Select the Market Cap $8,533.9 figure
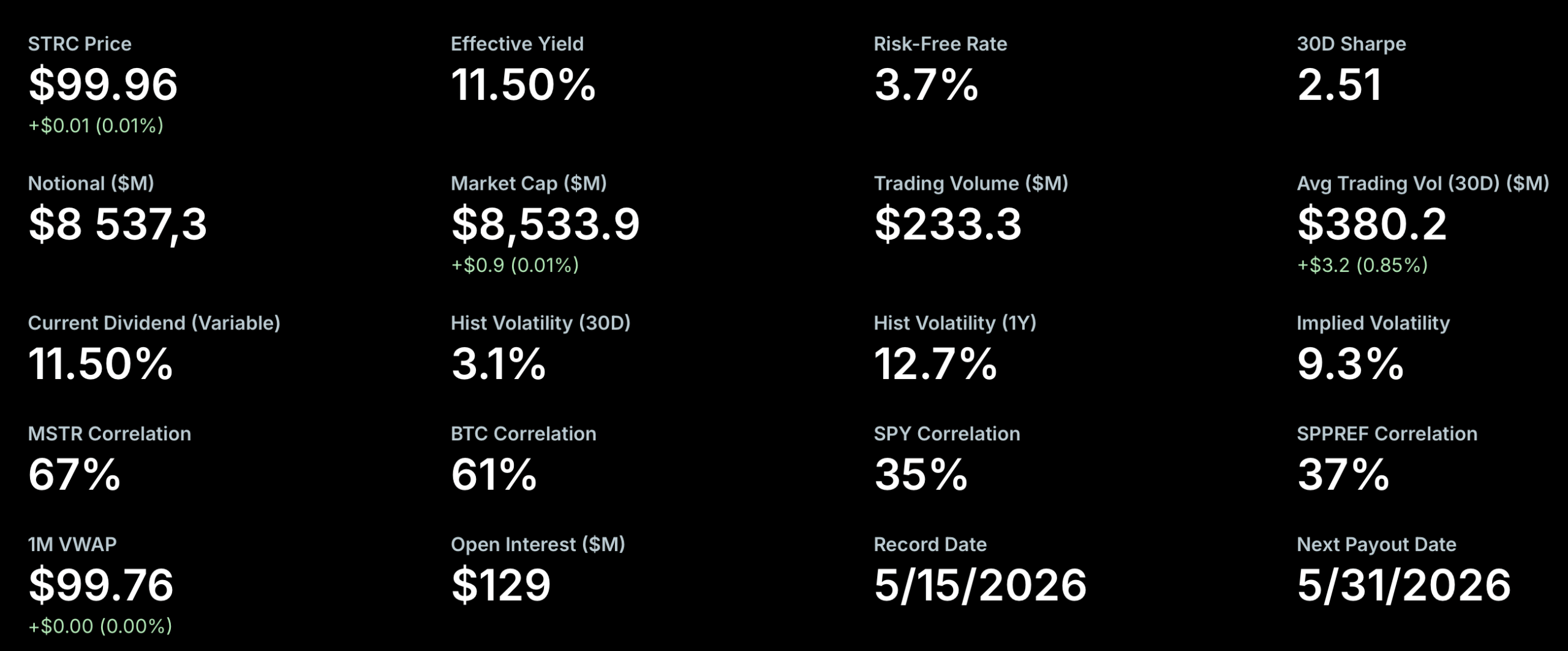 (x=545, y=225)
